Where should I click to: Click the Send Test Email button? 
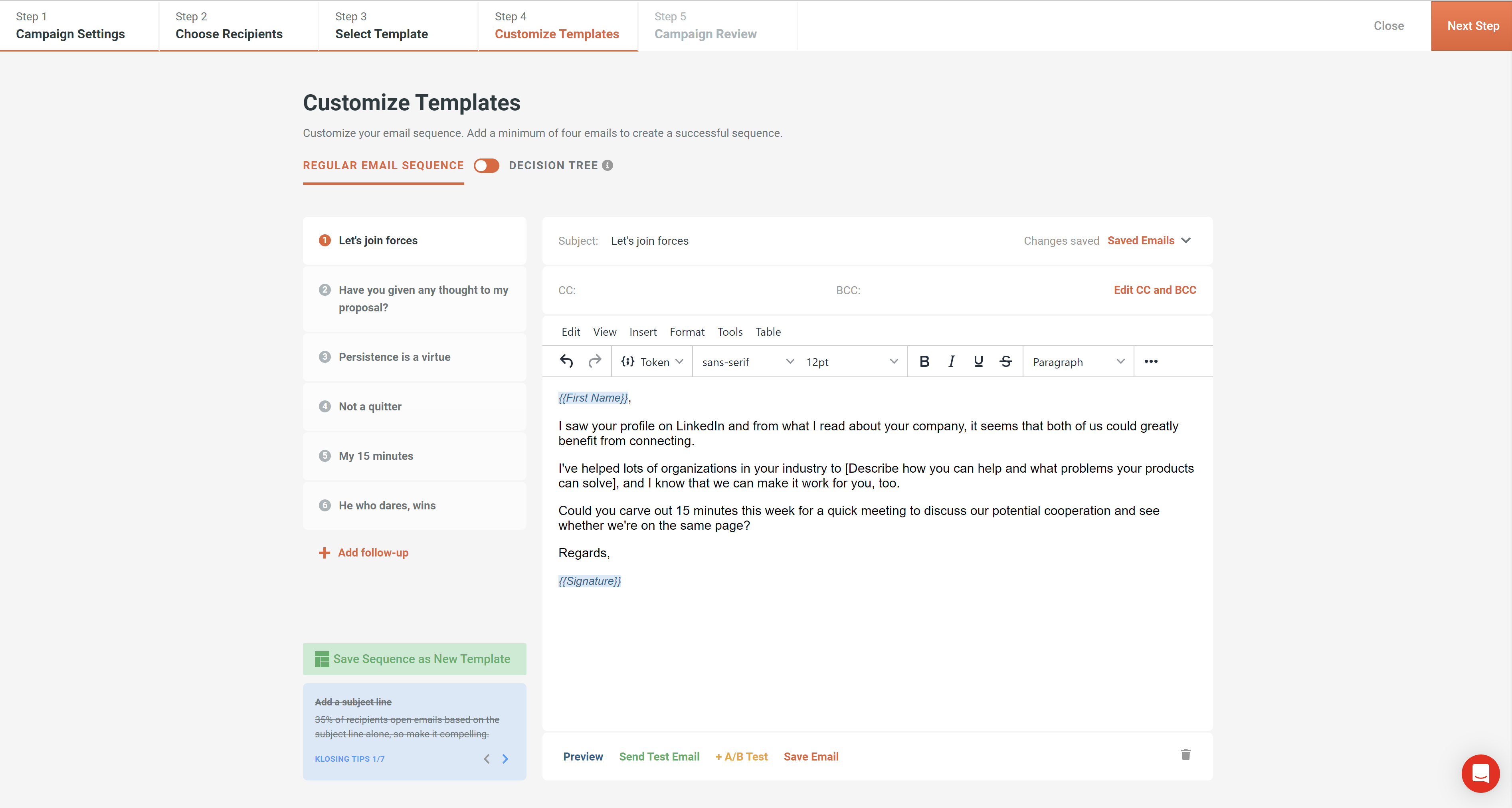click(659, 756)
